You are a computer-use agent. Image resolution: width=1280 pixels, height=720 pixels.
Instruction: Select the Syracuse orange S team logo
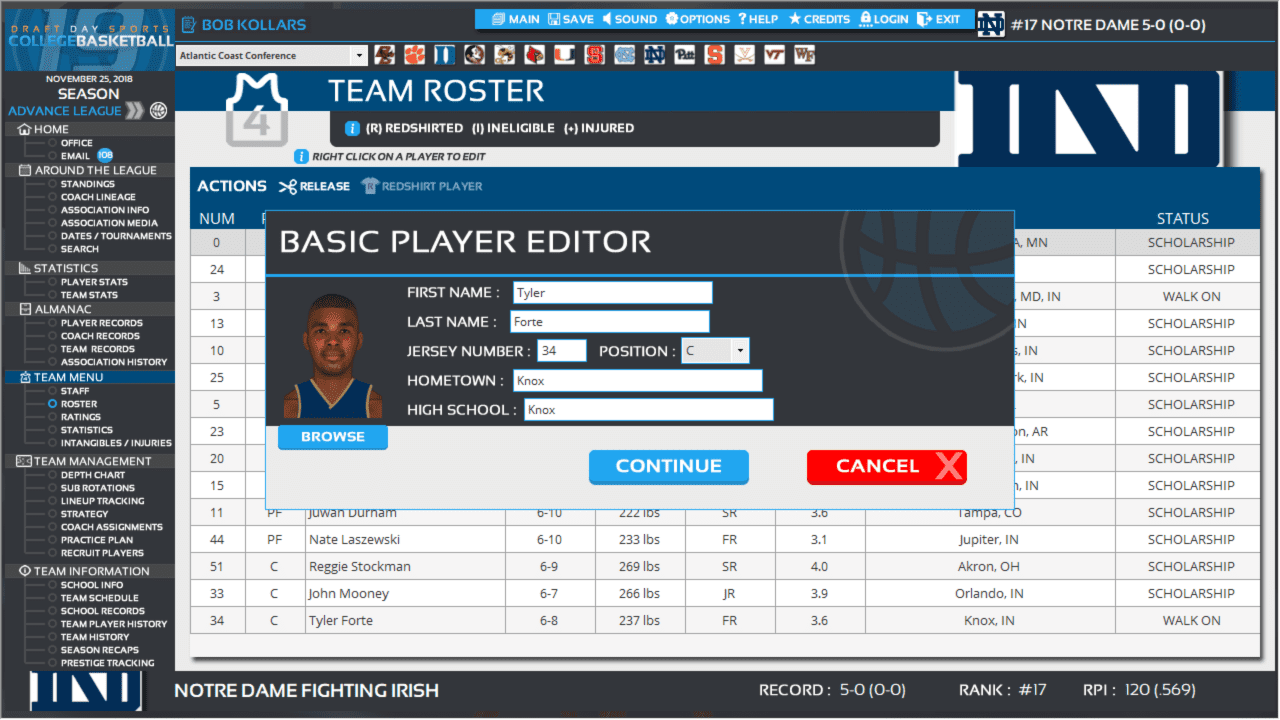(715, 55)
